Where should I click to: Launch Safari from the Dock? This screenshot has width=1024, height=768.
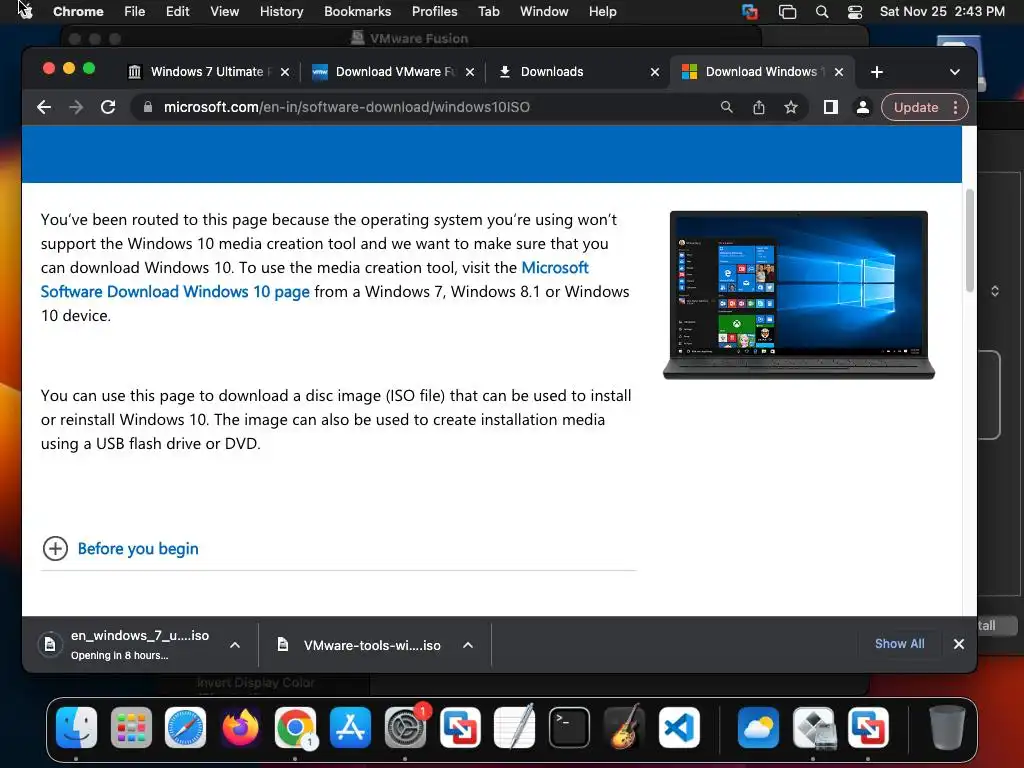[x=185, y=727]
